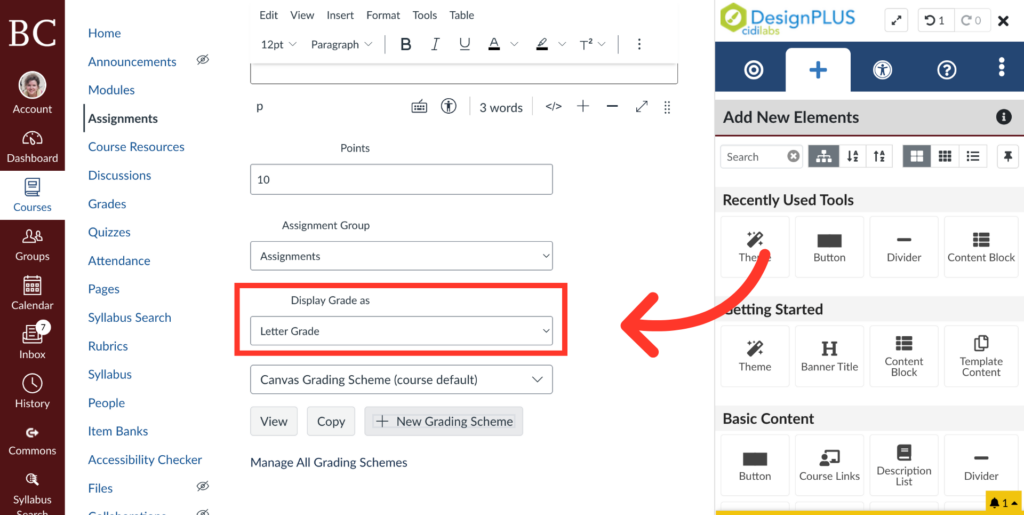The height and width of the screenshot is (515, 1024).
Task: Click info icon beside Add New Elements
Action: click(1003, 117)
